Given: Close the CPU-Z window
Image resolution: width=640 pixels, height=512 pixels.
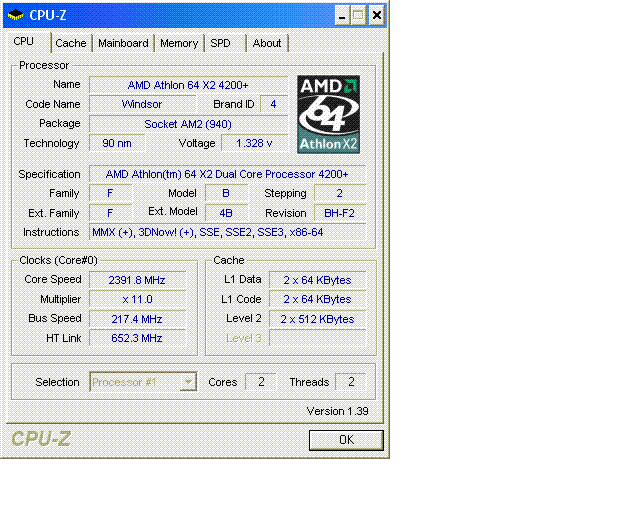Looking at the screenshot, I should pos(377,16).
